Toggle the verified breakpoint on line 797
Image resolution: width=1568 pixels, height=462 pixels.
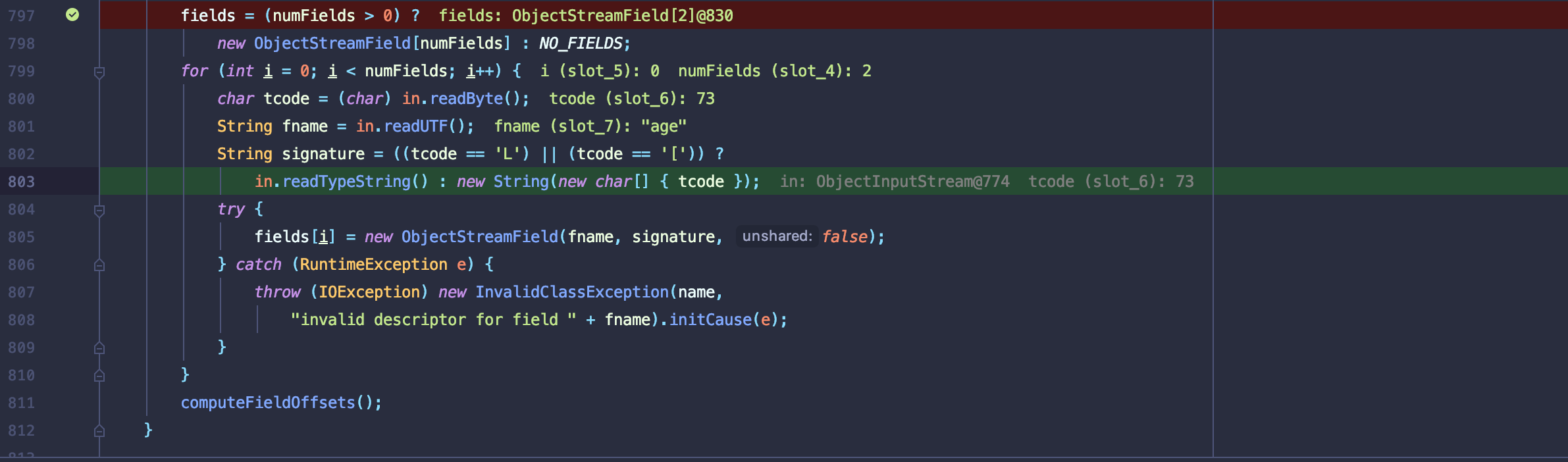[x=72, y=14]
